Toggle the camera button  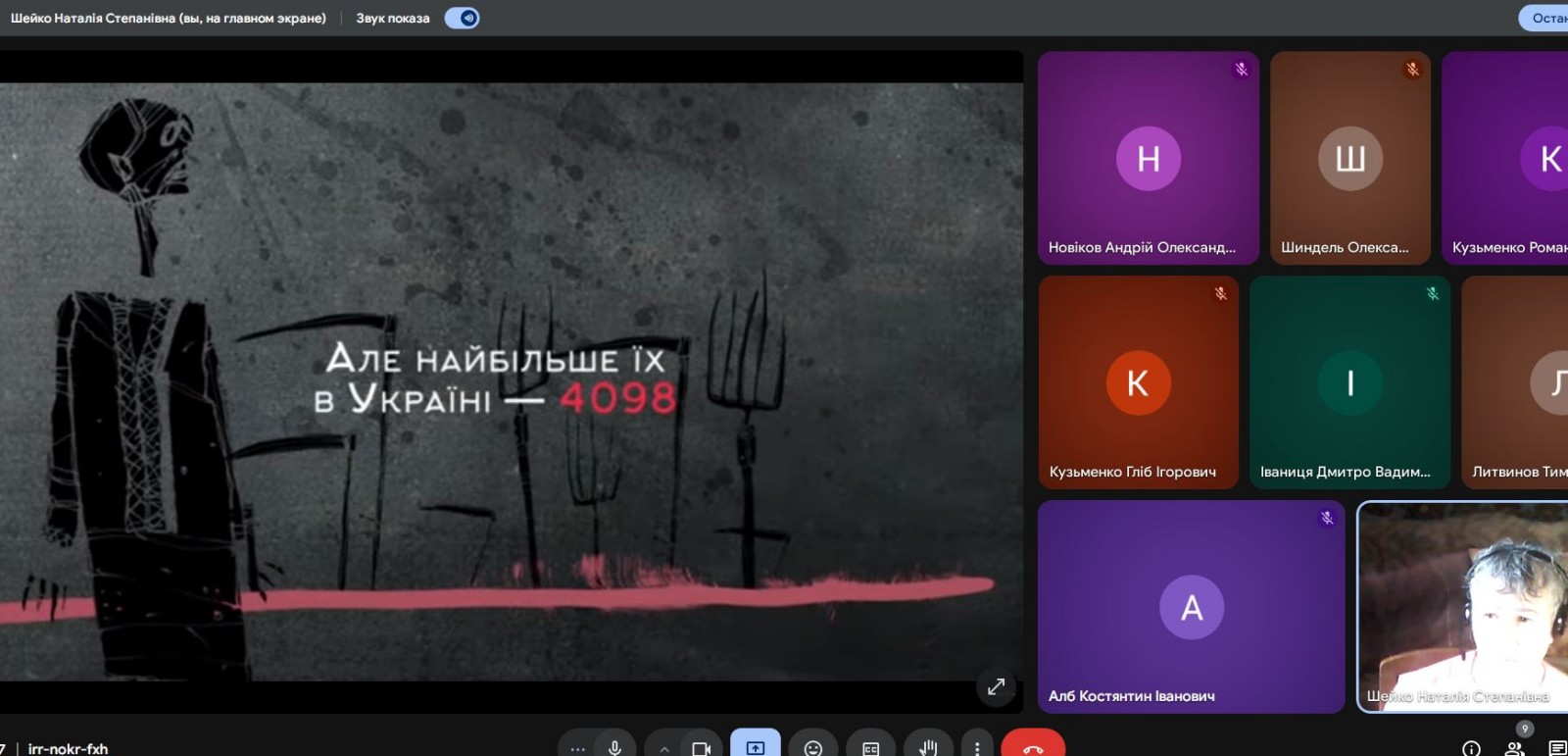point(701,747)
